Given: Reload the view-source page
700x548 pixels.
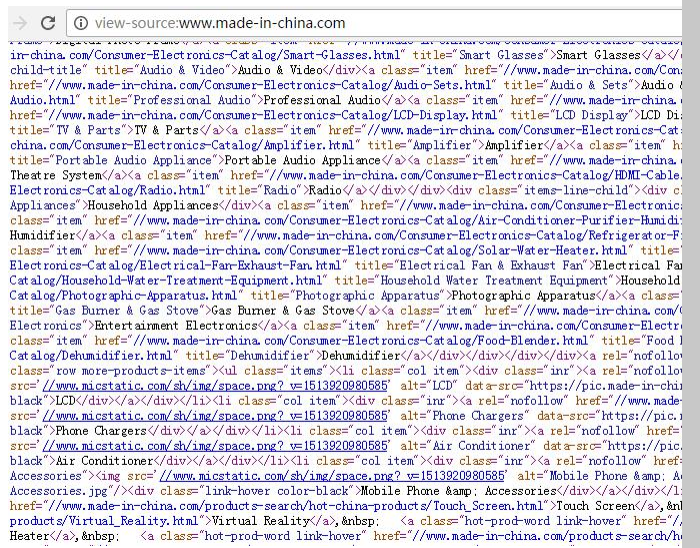Looking at the screenshot, I should (48, 22).
